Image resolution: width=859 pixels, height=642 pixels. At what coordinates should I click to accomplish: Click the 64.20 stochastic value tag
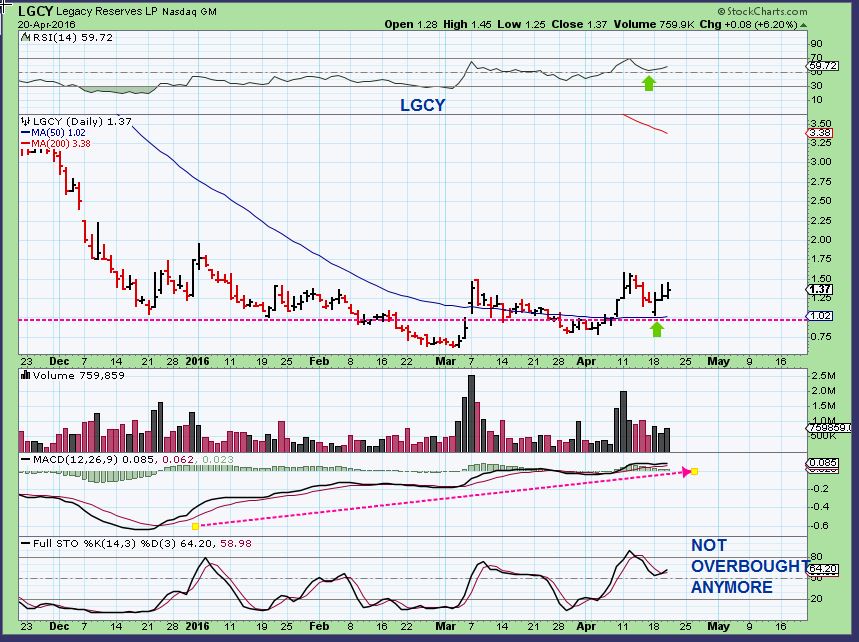823,569
